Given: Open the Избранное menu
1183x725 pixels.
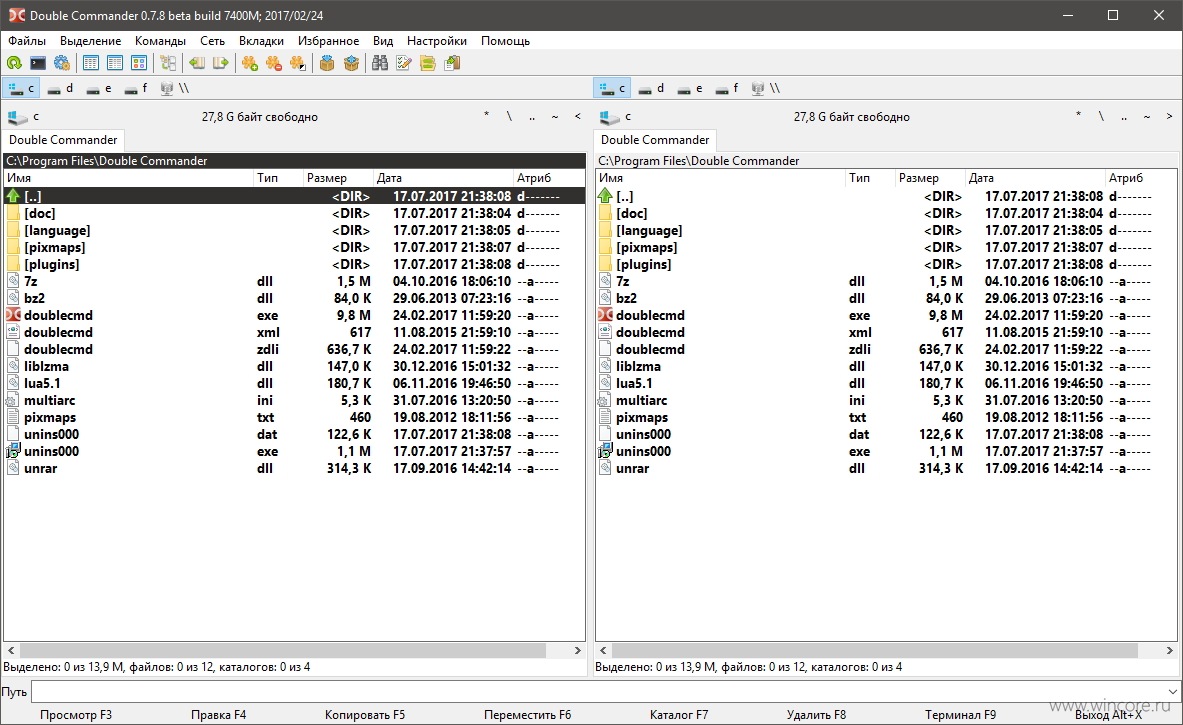Looking at the screenshot, I should (x=328, y=41).
